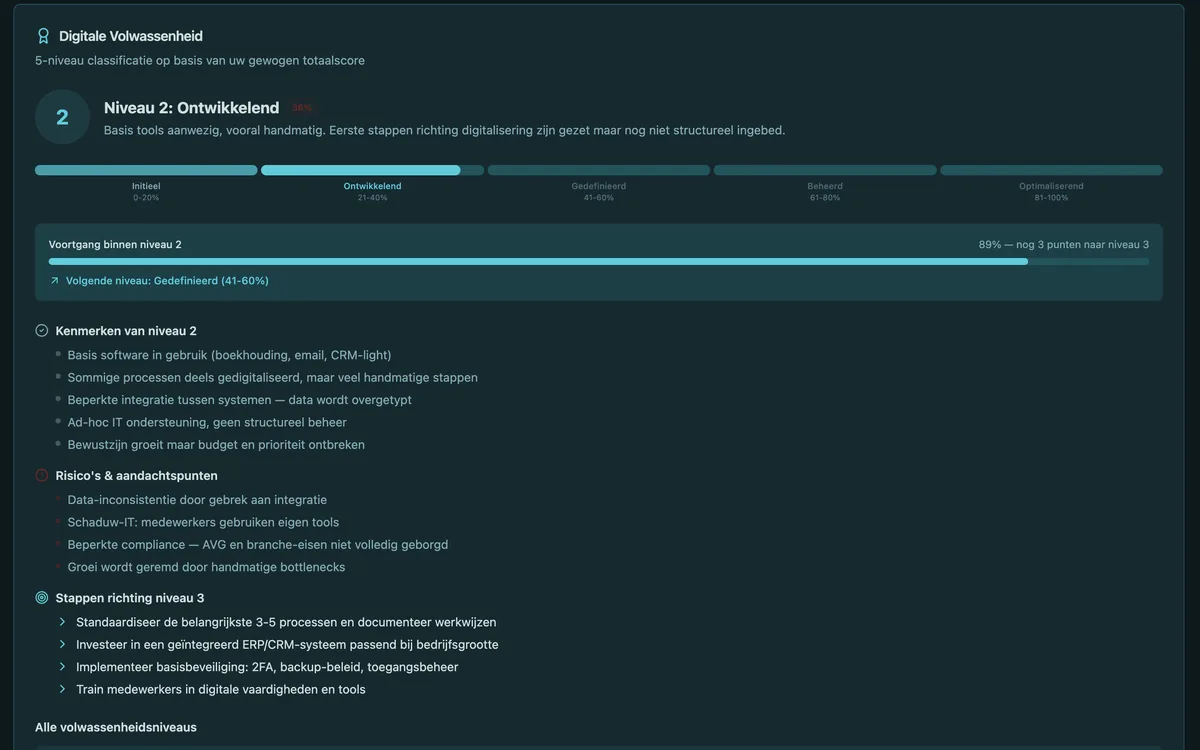Image resolution: width=1200 pixels, height=750 pixels.
Task: Click 'Schaduw-IT: medewerkers gebruiken eigen tools'
Action: pyautogui.click(x=203, y=522)
